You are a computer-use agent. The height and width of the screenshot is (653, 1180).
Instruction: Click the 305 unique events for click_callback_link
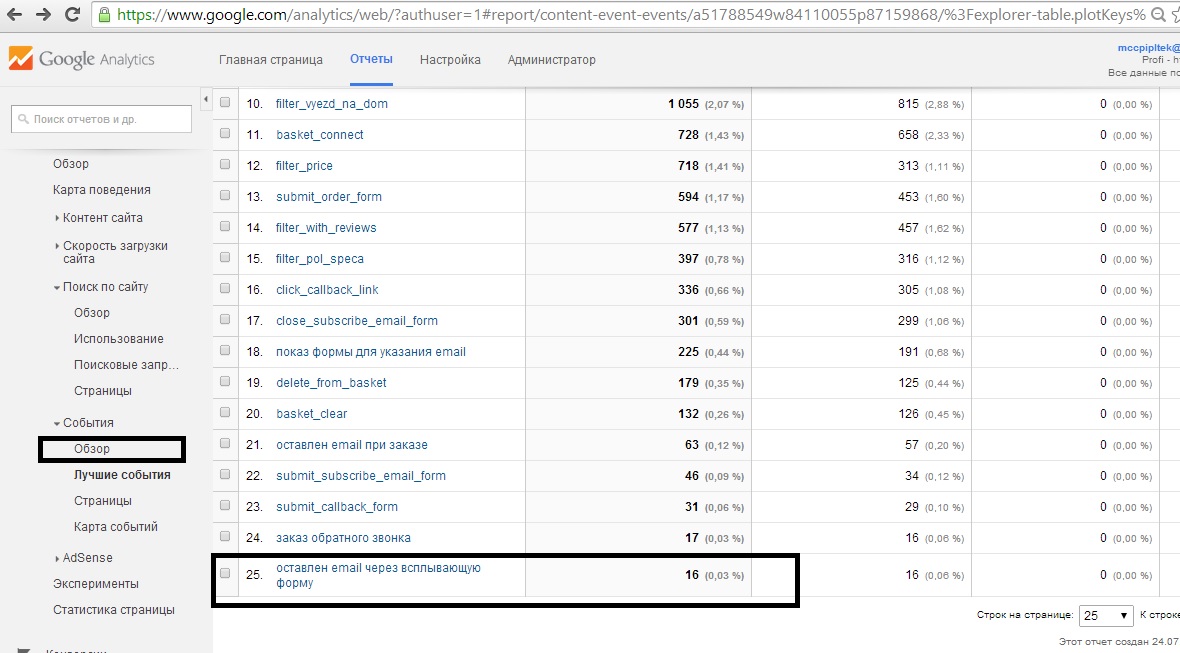[x=908, y=290]
